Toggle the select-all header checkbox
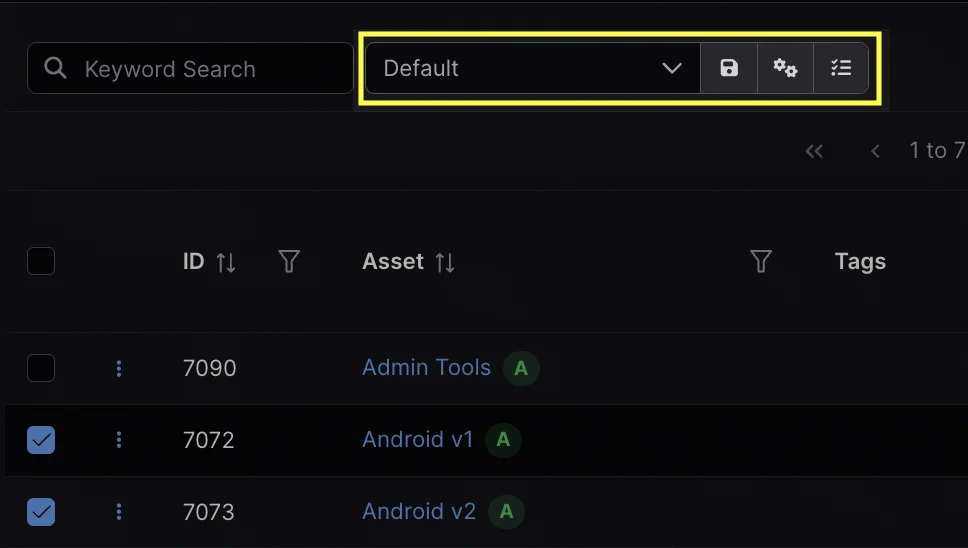Viewport: 968px width, 548px height. 41,262
